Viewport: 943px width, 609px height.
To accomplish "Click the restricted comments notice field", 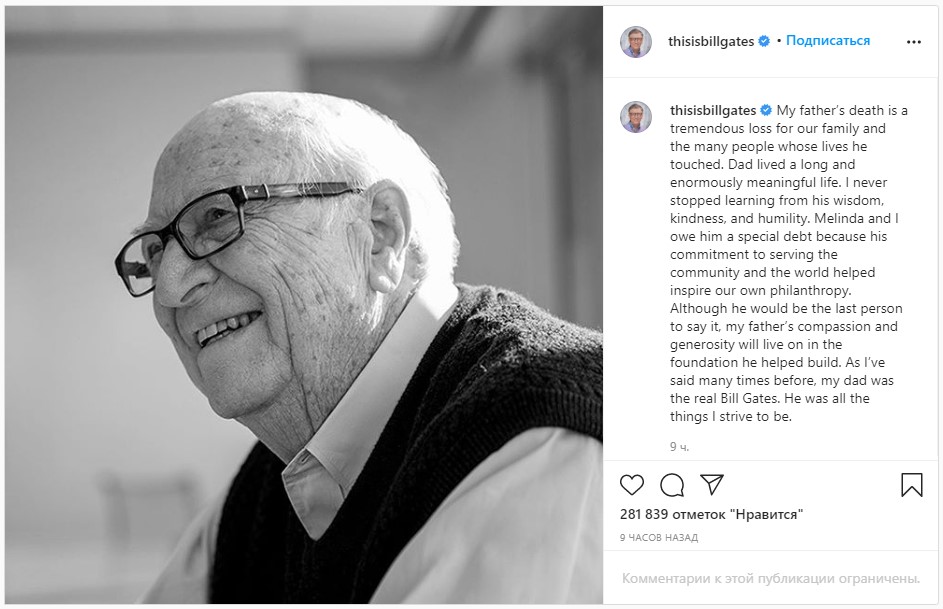I will tap(770, 578).
